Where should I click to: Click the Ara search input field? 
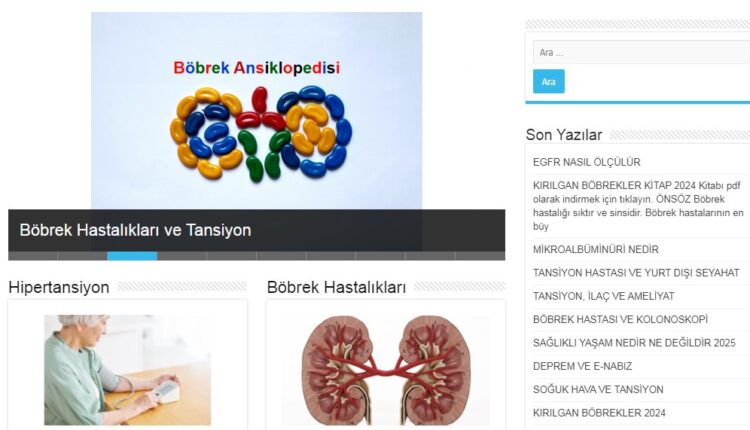point(641,52)
